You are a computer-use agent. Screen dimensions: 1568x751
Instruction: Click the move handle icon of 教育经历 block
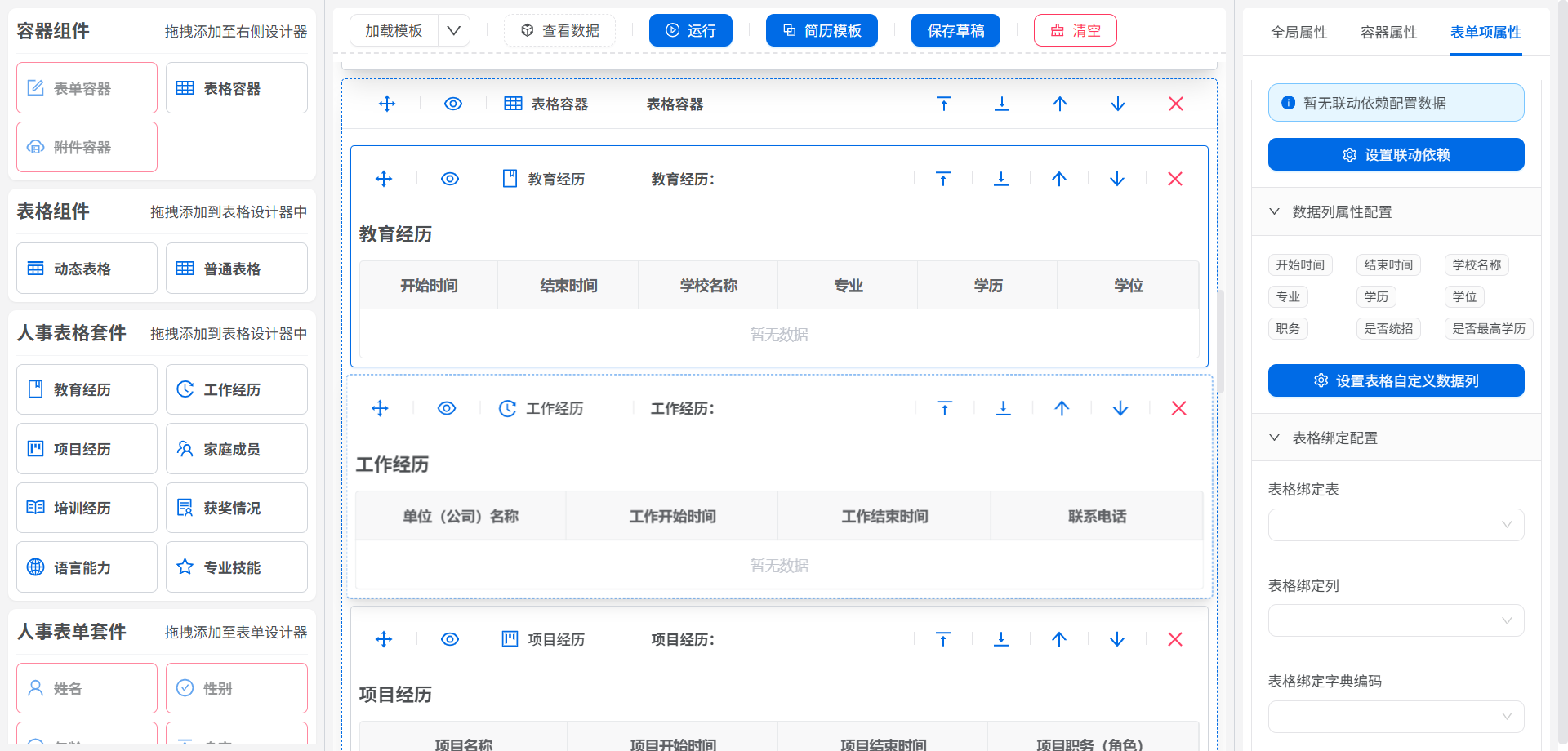click(384, 179)
